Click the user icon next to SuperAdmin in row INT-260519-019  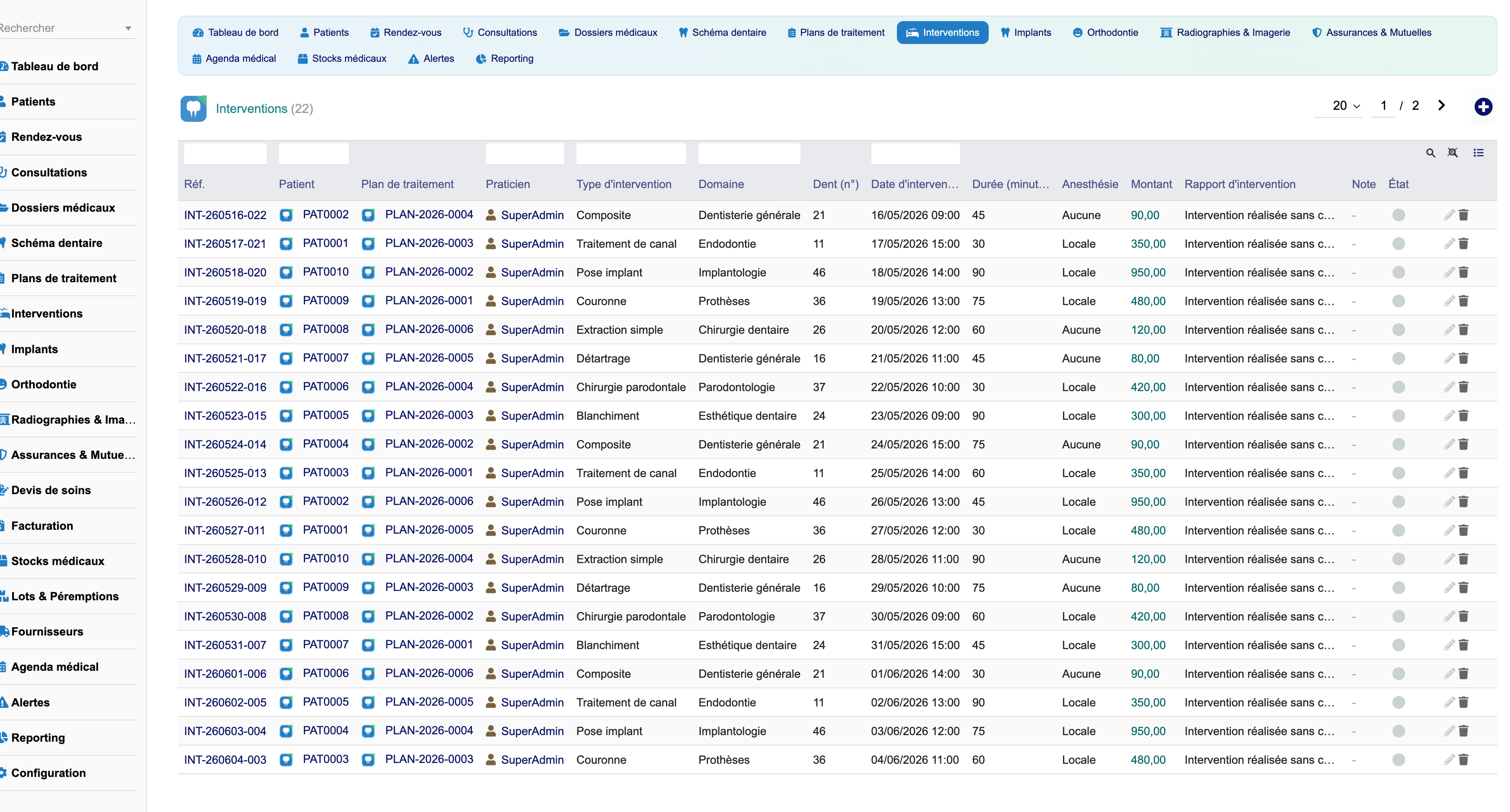(491, 301)
